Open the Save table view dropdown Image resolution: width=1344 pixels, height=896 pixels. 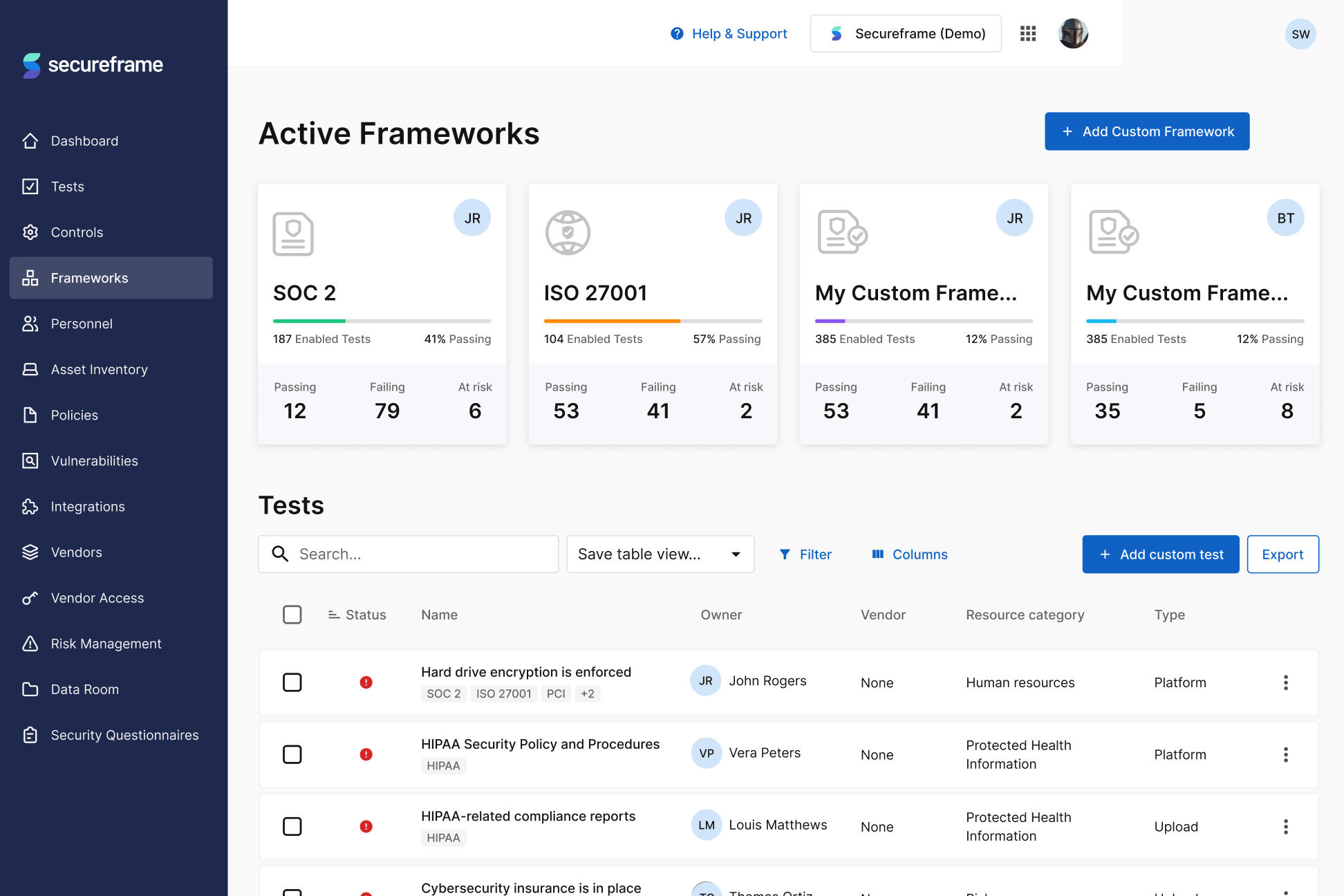click(660, 554)
